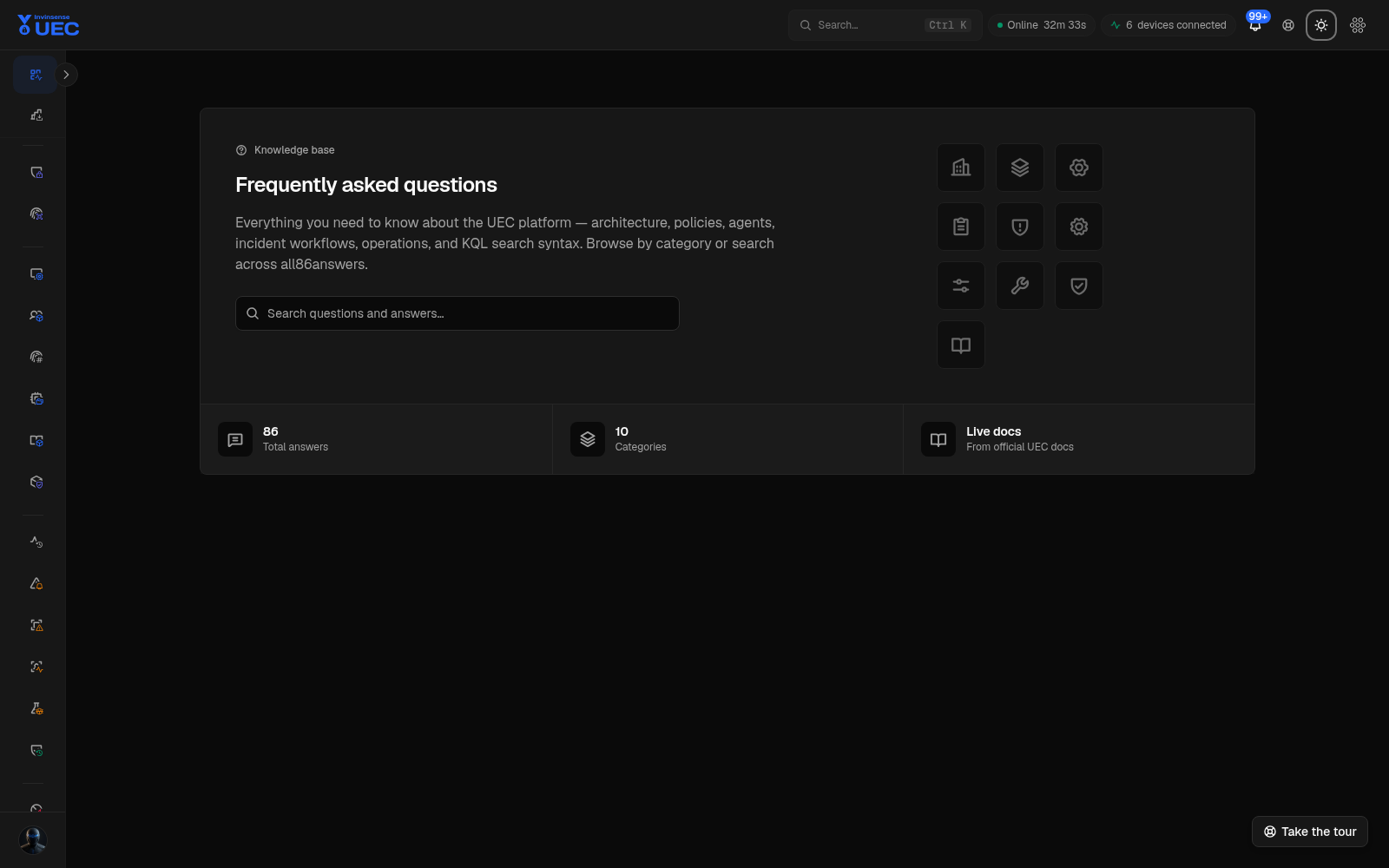Open the shield with lock sidebar icon

coord(36,173)
